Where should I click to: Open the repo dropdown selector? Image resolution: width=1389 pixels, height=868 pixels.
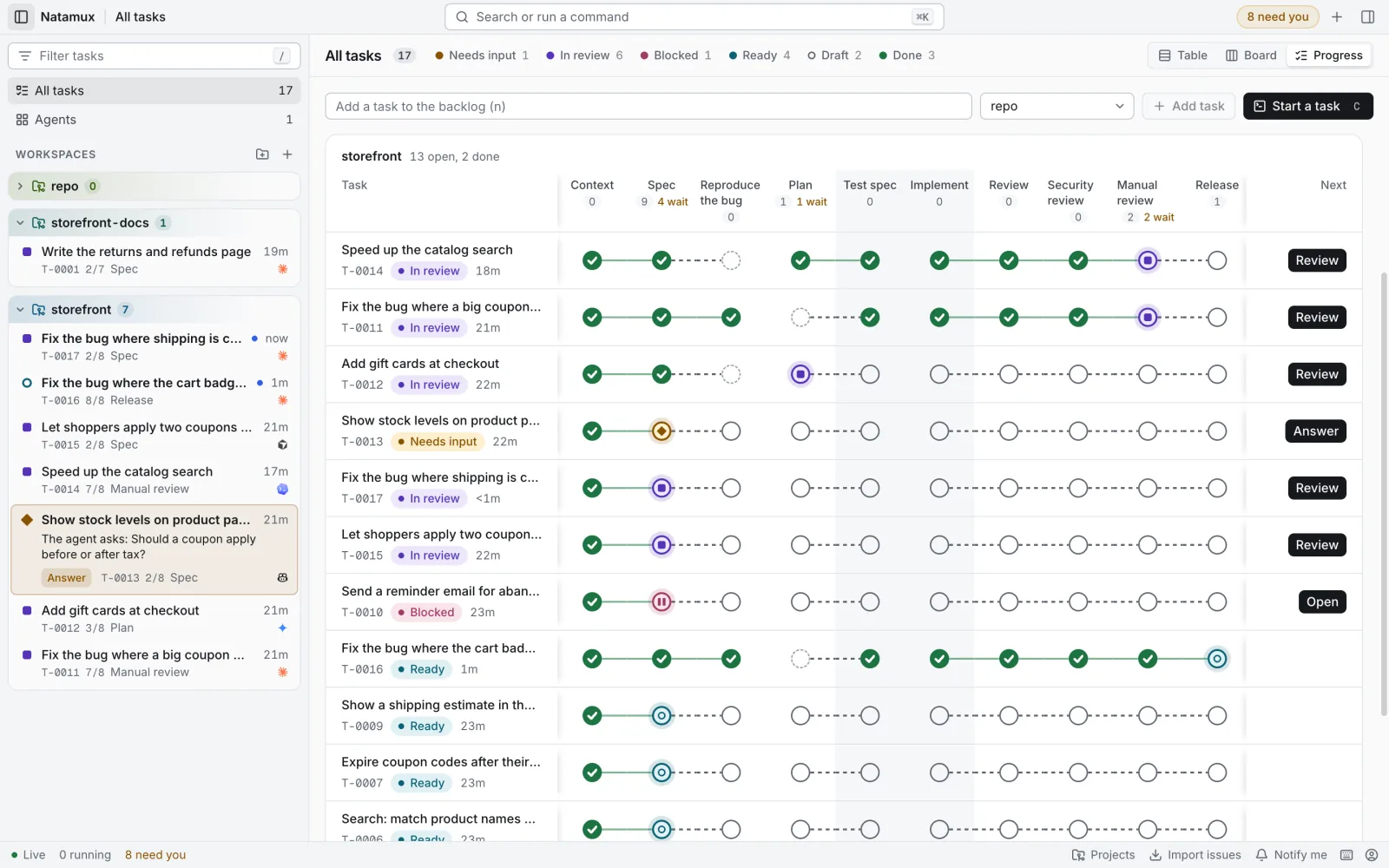point(1057,106)
